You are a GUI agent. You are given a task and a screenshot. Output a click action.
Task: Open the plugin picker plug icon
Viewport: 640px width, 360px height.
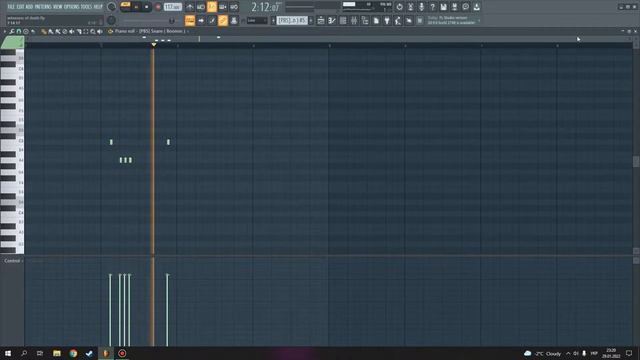(387, 20)
